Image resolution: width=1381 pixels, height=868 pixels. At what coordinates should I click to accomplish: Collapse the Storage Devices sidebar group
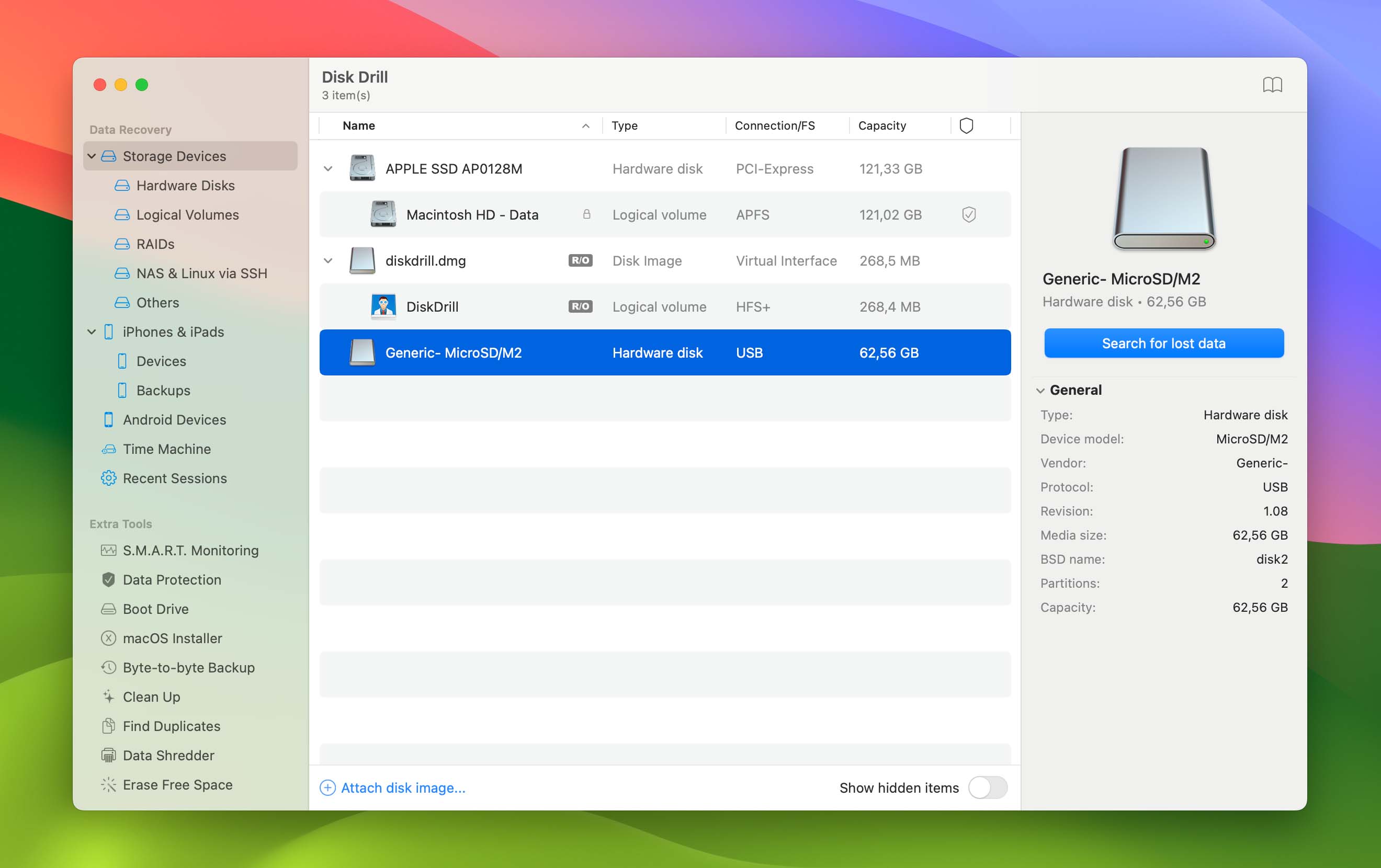(x=91, y=156)
